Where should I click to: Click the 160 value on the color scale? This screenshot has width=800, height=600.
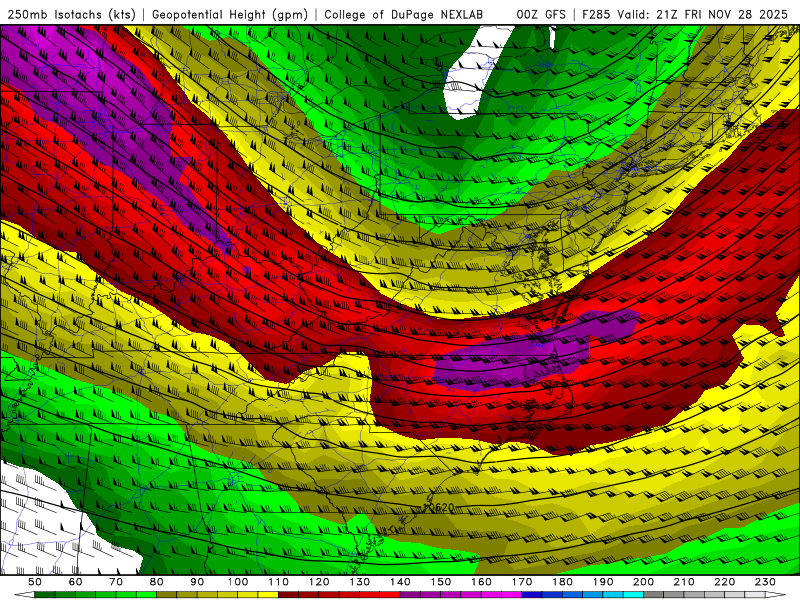481,582
